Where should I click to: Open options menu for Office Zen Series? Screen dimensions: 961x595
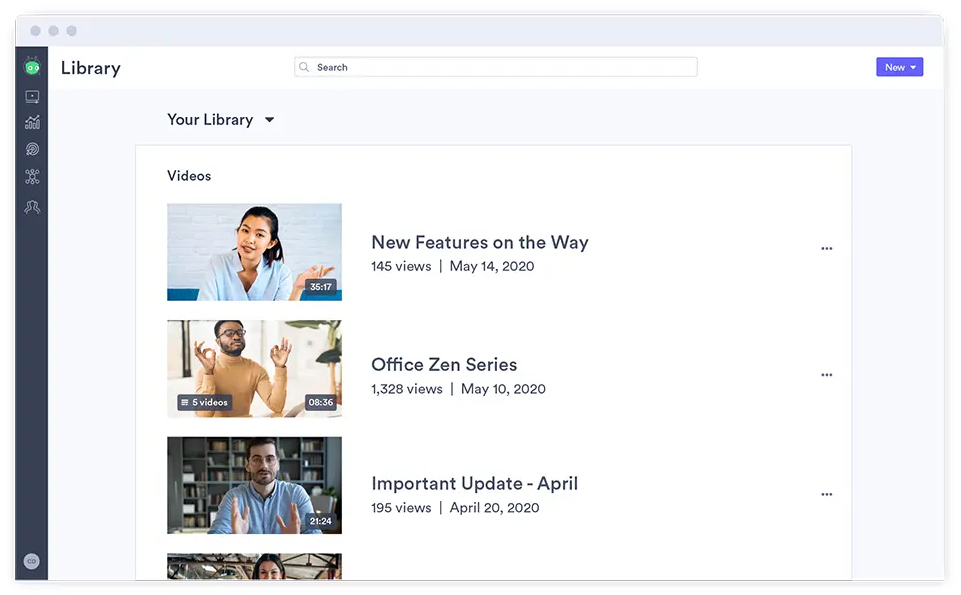click(x=826, y=375)
